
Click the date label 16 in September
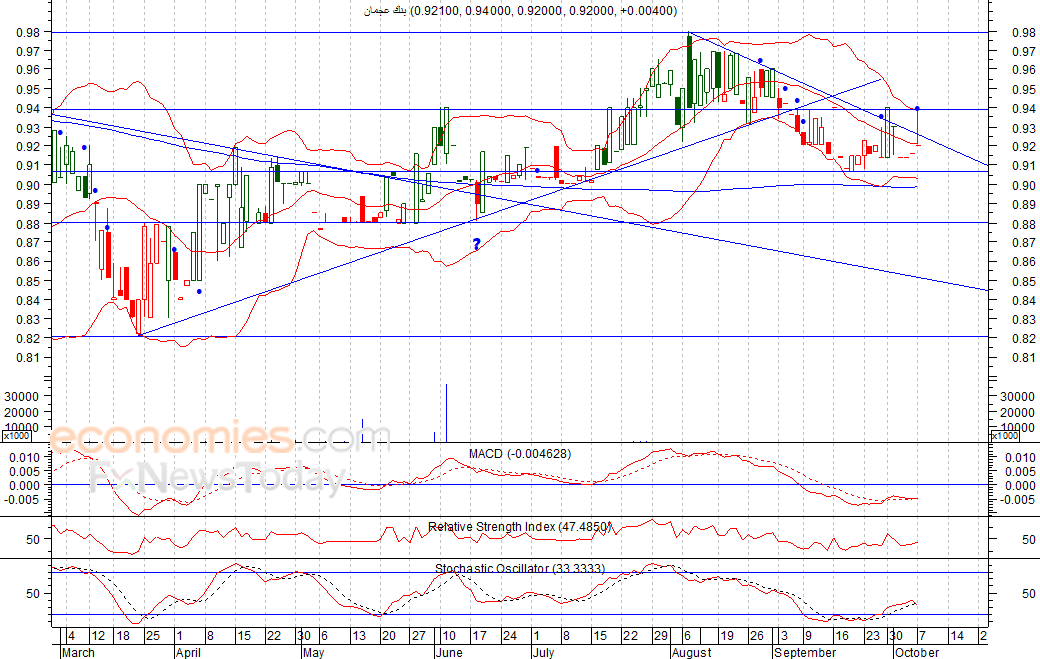pyautogui.click(x=842, y=636)
